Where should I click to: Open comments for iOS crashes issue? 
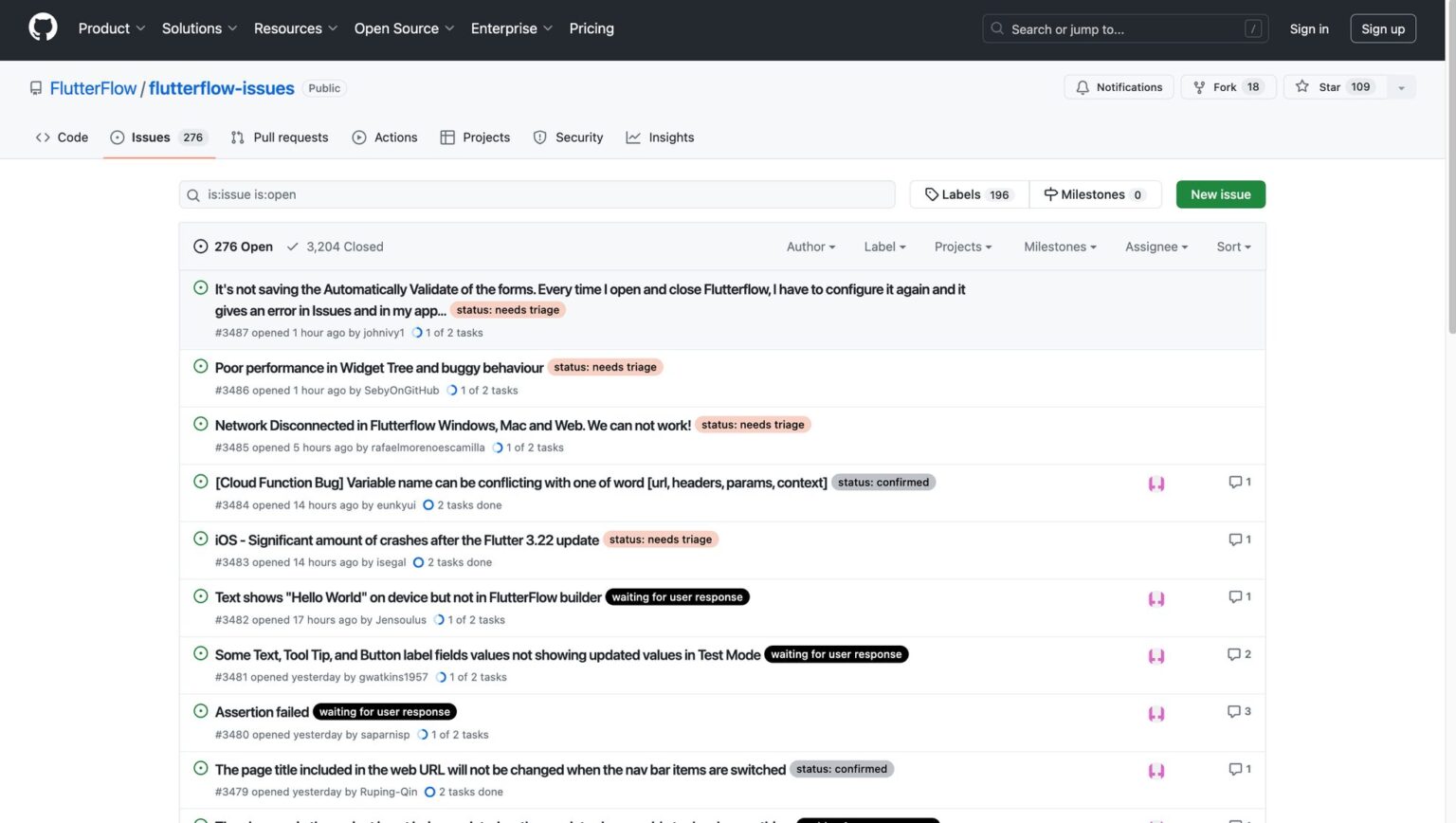(1238, 540)
